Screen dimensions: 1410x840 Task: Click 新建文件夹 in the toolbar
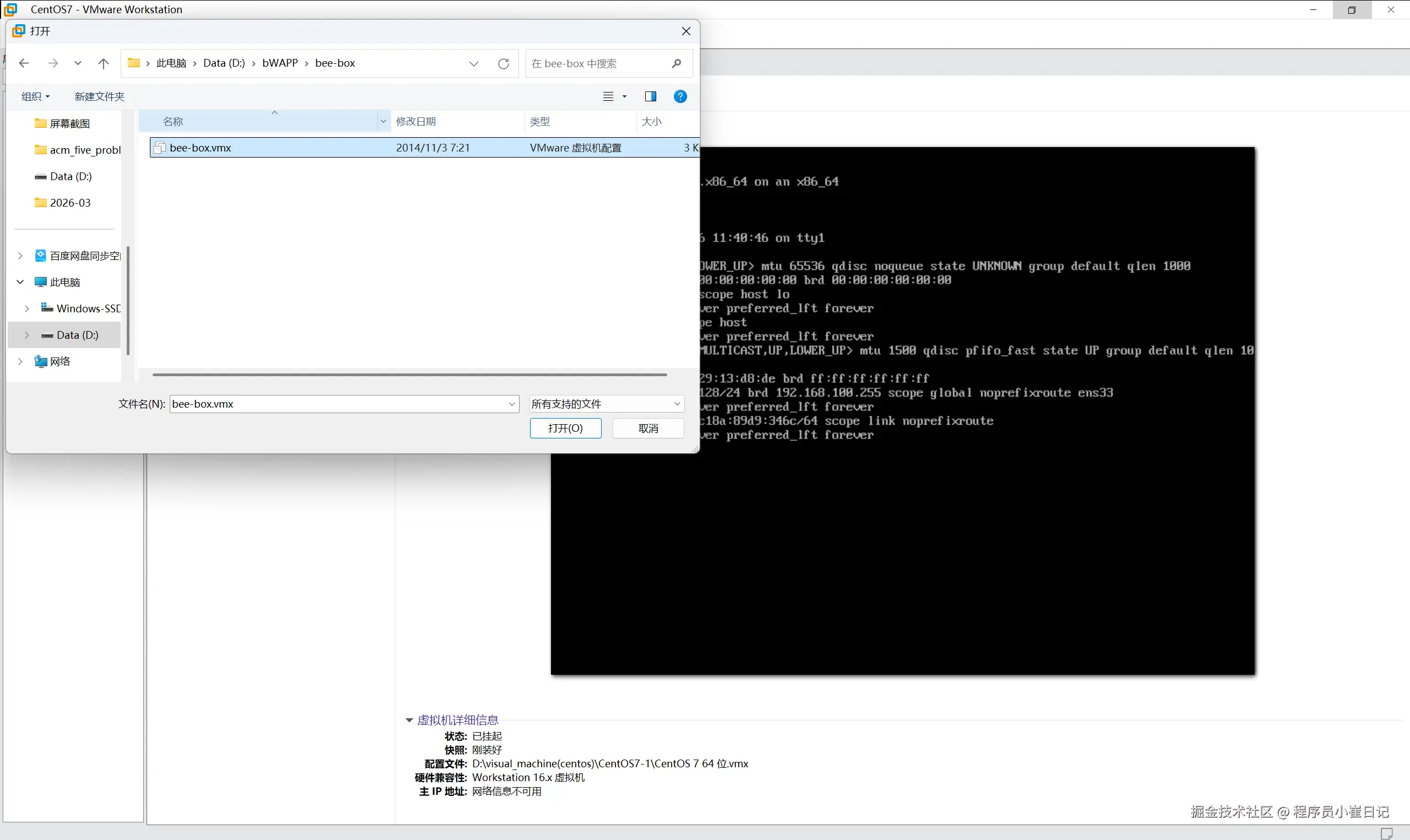[99, 96]
